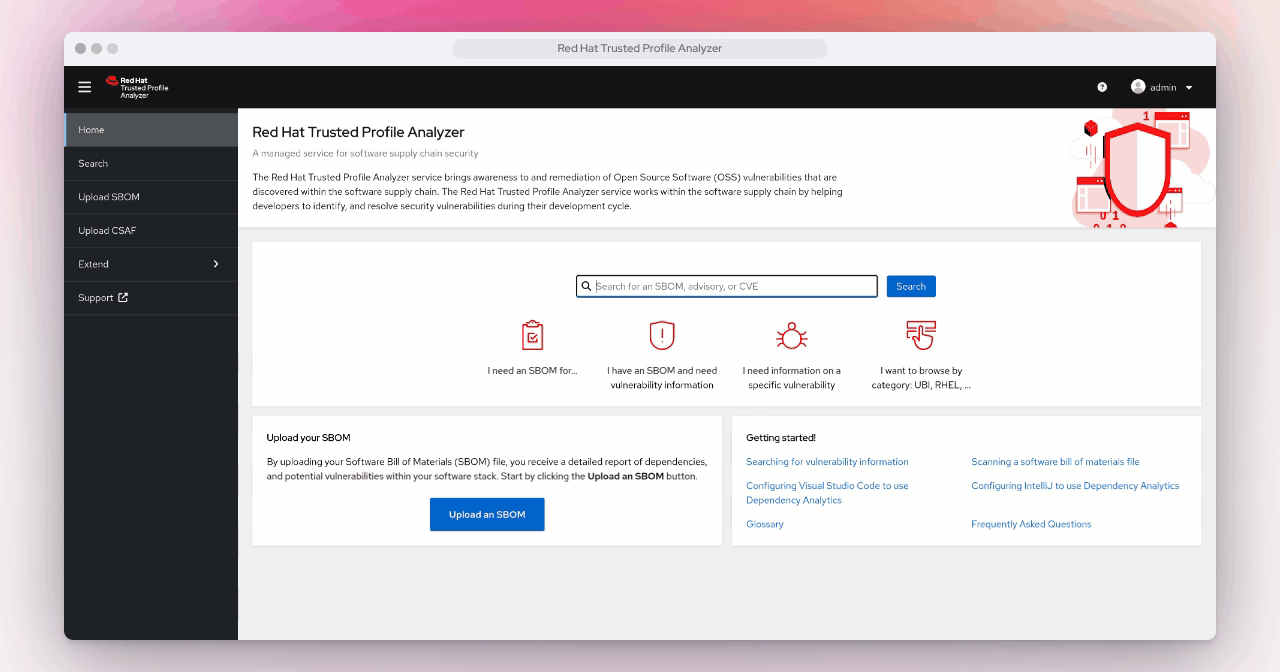Click the 'Red Hat Trusted Profile Analyzer' page title
This screenshot has width=1280, height=672.
click(x=358, y=132)
